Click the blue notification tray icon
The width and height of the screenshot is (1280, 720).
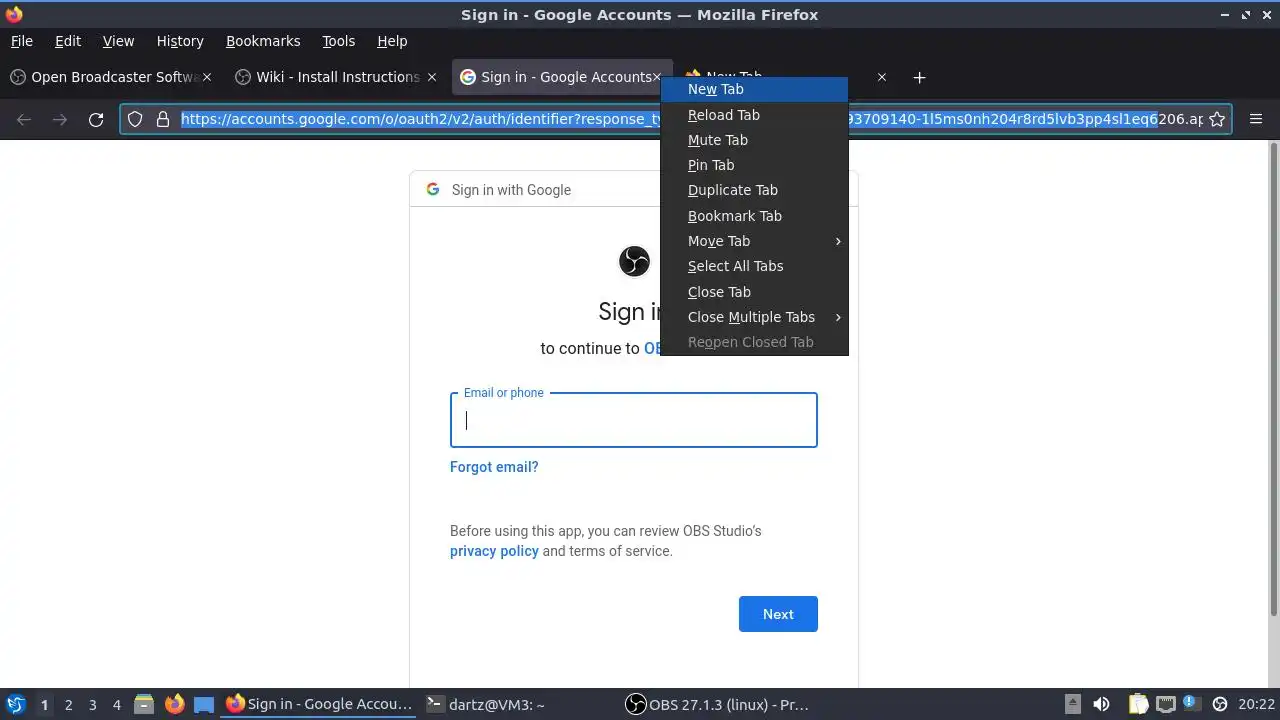point(1191,704)
